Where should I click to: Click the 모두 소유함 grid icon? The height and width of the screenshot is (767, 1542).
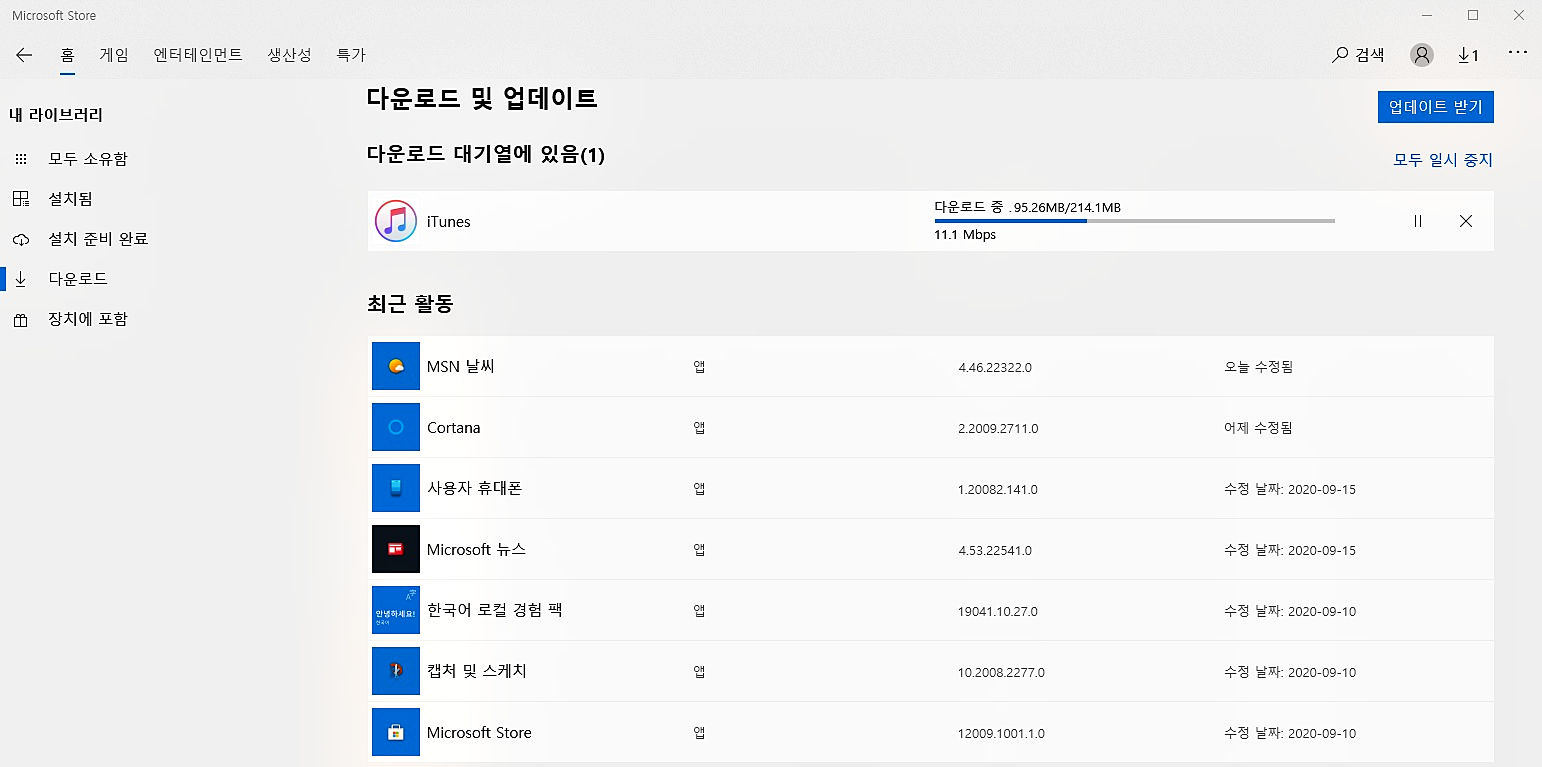(x=21, y=159)
